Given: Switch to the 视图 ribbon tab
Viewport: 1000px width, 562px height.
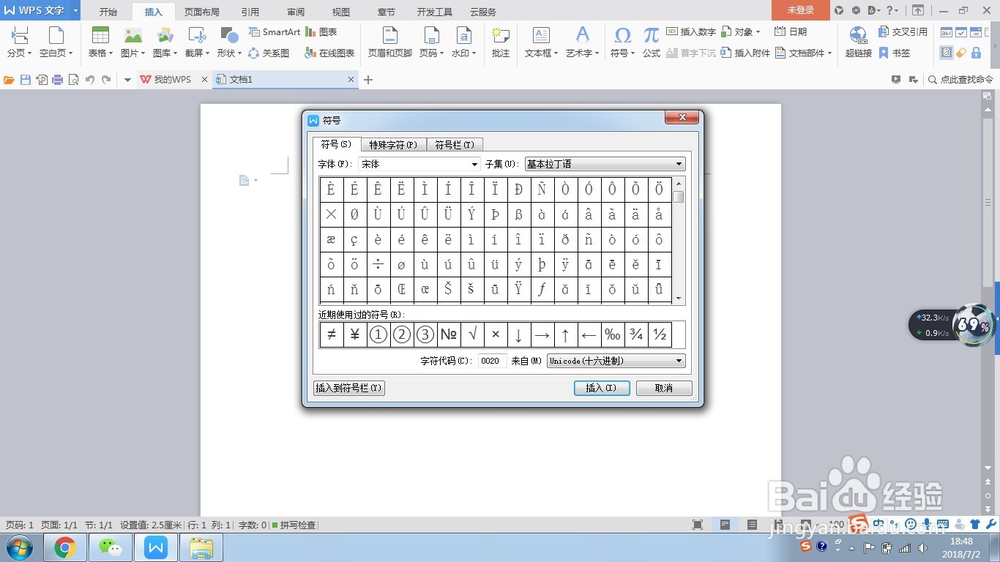Looking at the screenshot, I should click(x=341, y=11).
